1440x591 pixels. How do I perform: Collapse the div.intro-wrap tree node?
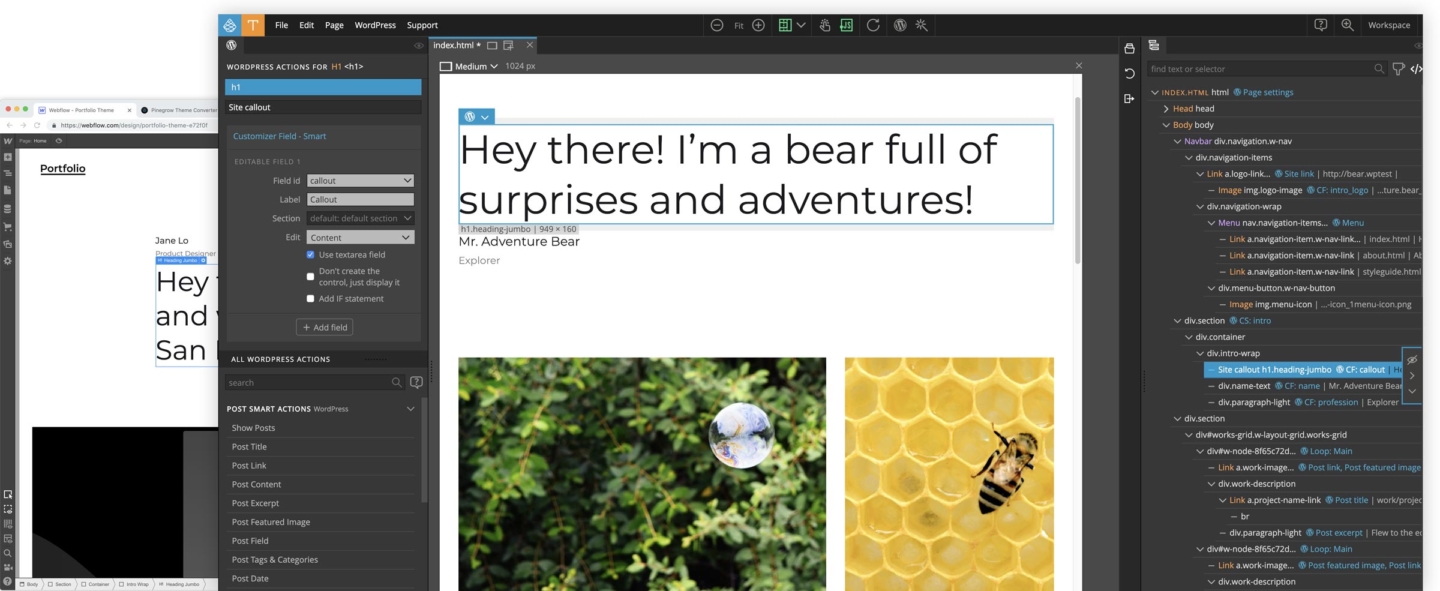(x=1200, y=353)
